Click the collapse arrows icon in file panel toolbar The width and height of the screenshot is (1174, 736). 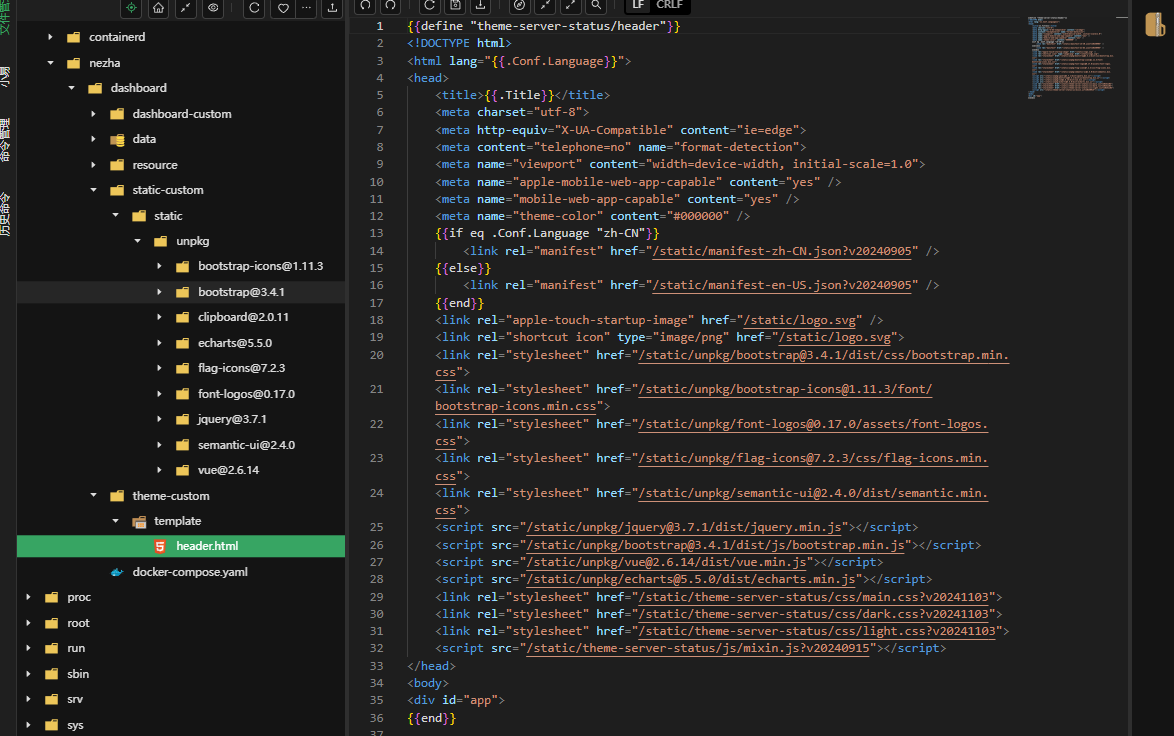tap(186, 7)
